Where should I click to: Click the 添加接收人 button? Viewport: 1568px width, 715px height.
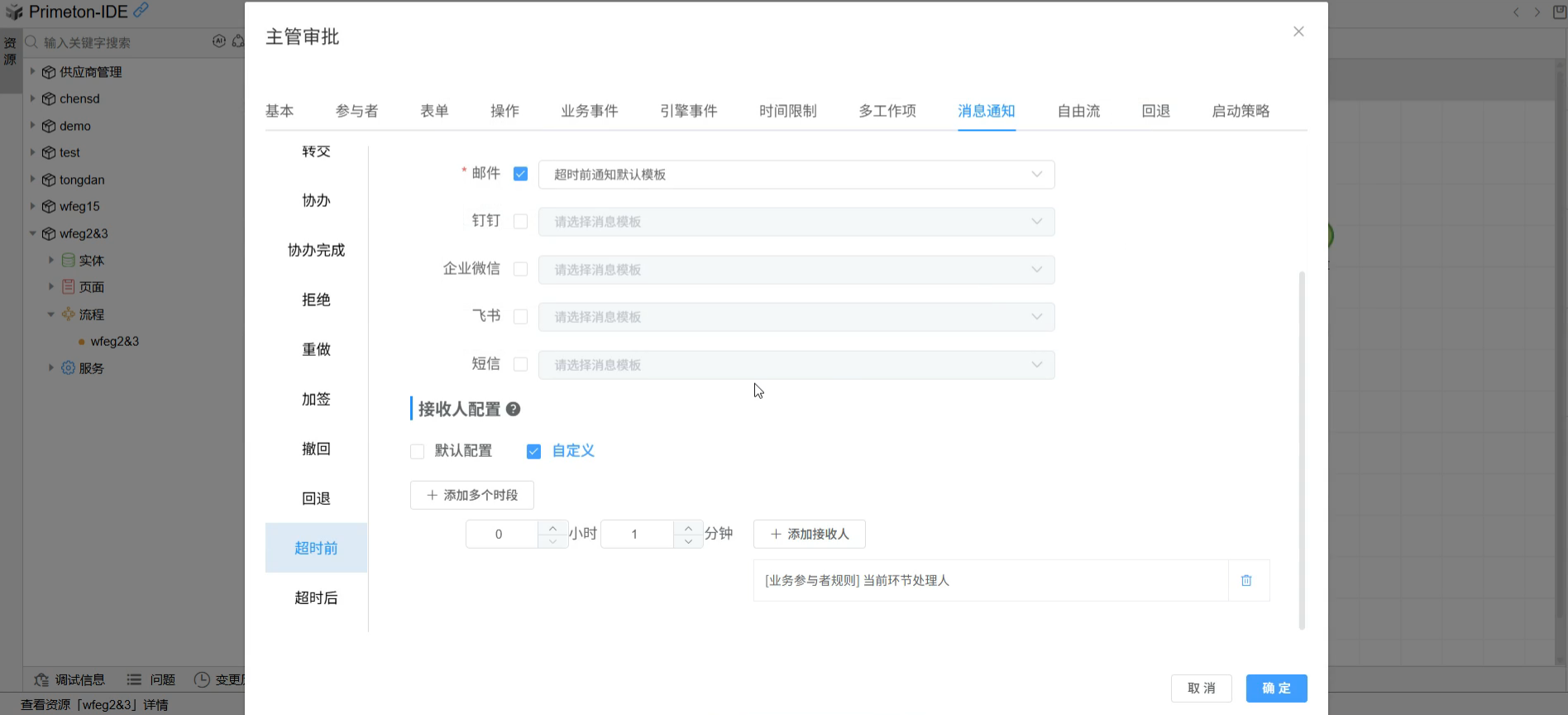[x=809, y=534]
